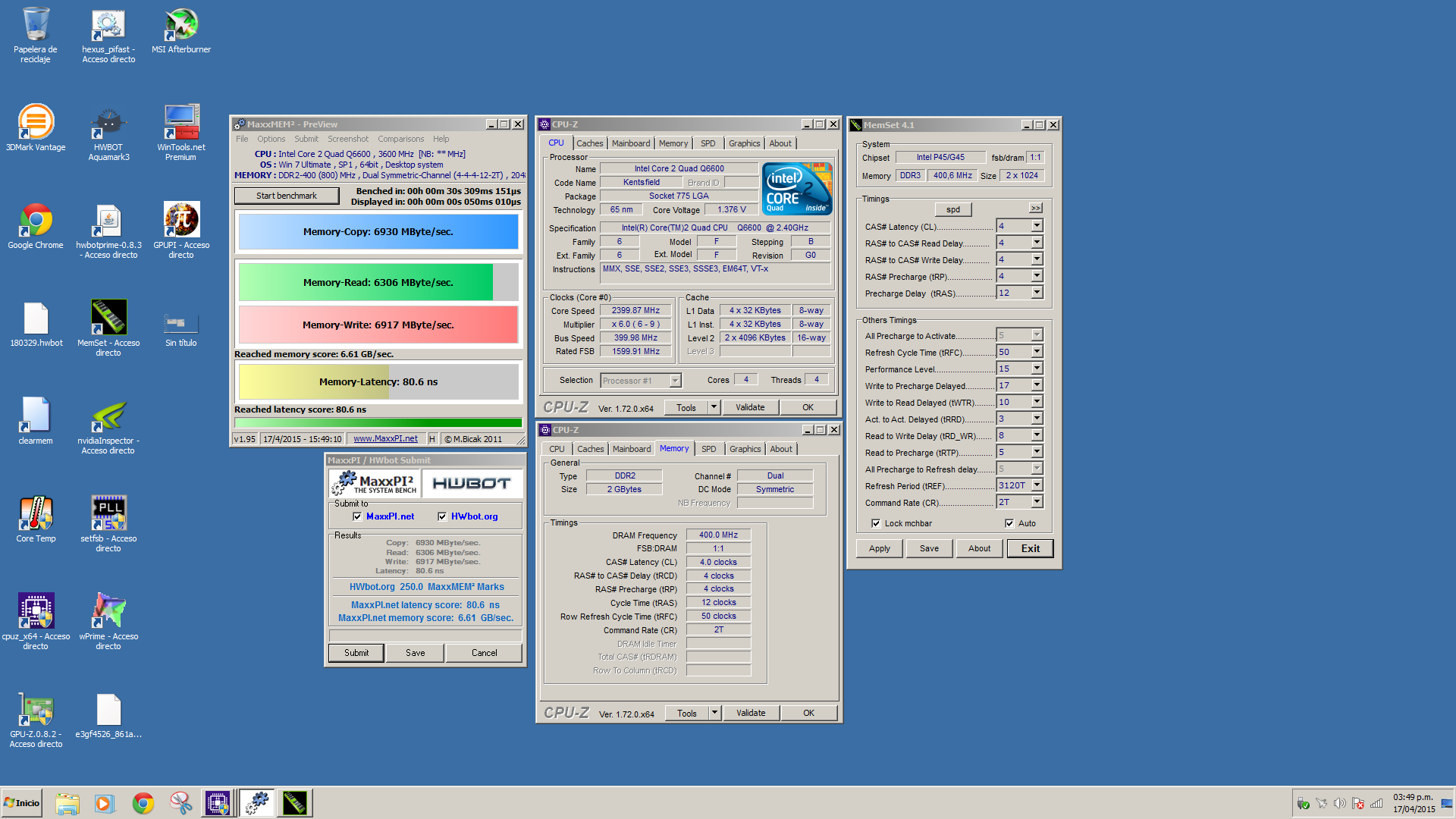Open Chrome from the taskbar
1456x819 pixels.
click(143, 803)
